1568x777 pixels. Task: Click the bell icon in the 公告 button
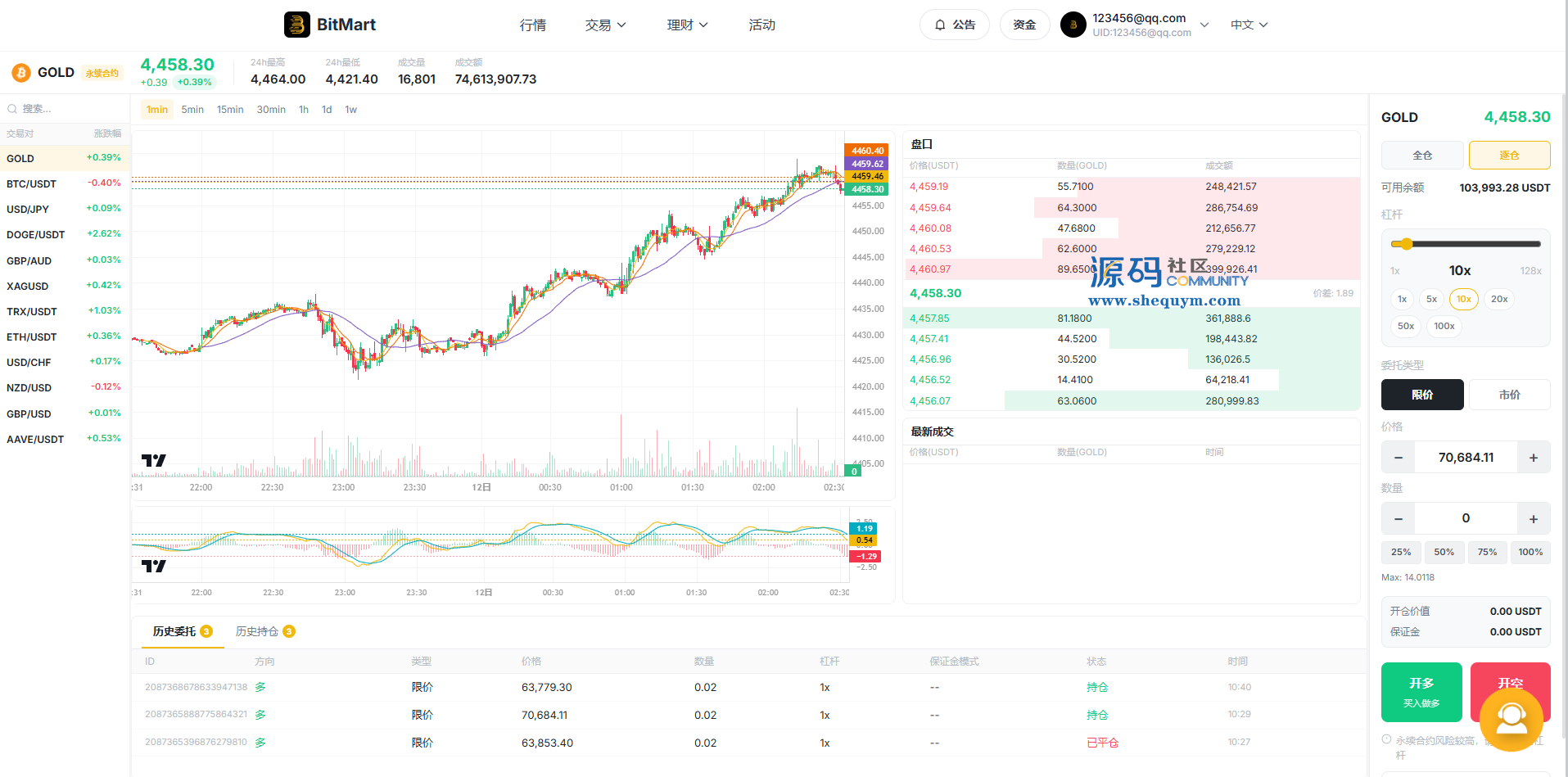tap(940, 25)
